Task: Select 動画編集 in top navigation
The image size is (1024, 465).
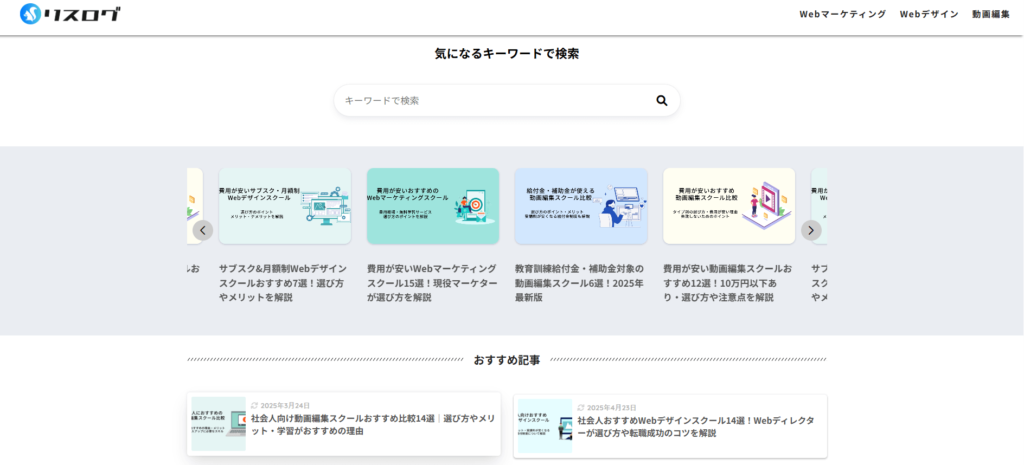Action: [x=990, y=14]
